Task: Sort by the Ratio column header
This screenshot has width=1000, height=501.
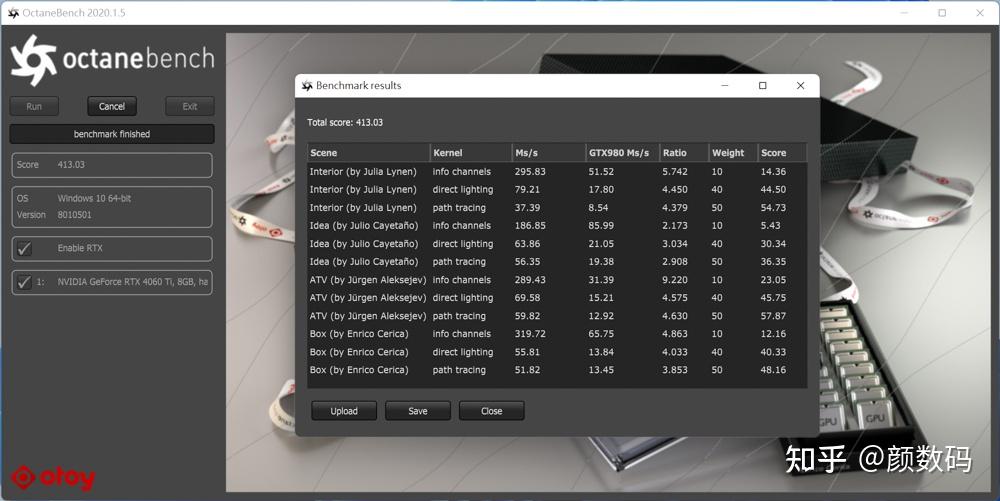Action: (x=684, y=153)
